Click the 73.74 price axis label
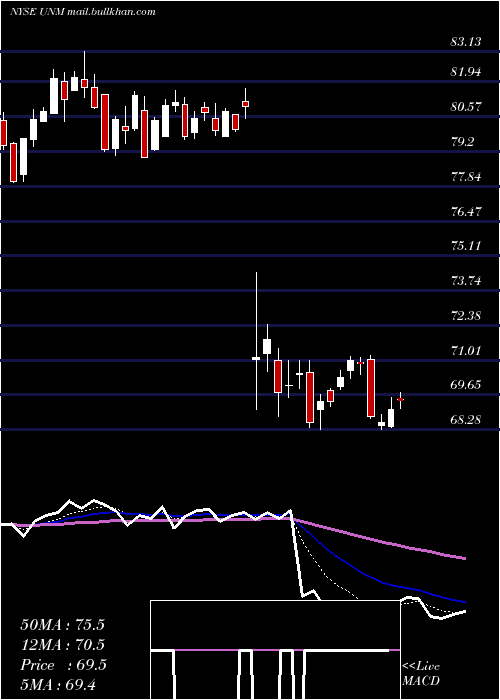Screen dimensions: 500x700 click(x=466, y=280)
